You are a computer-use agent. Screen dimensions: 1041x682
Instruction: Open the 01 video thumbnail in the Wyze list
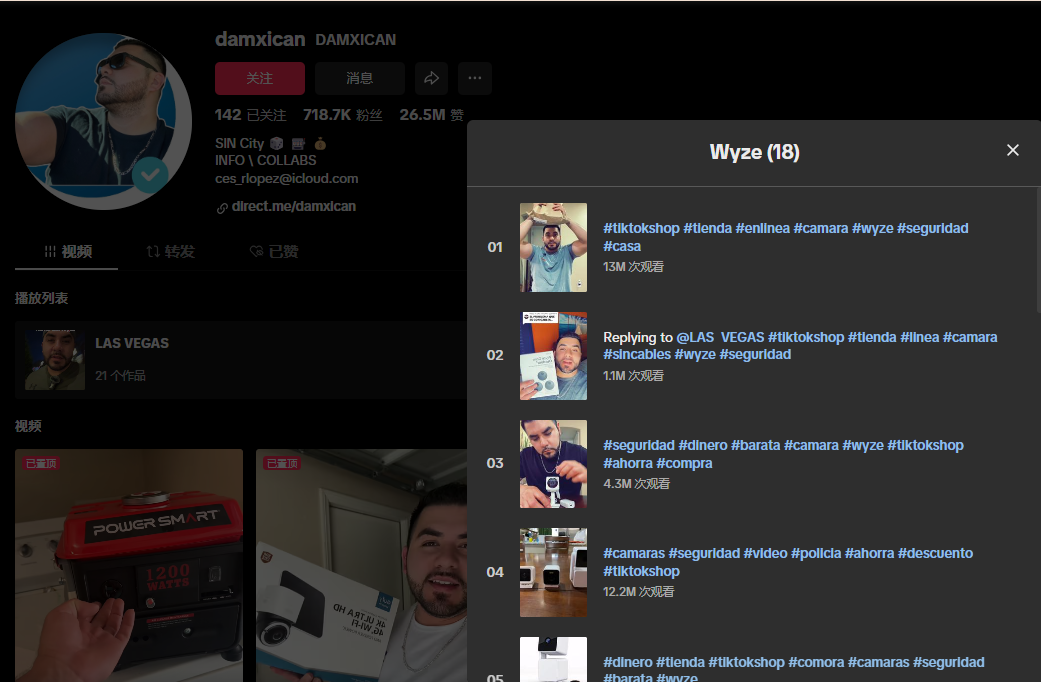[x=553, y=248]
